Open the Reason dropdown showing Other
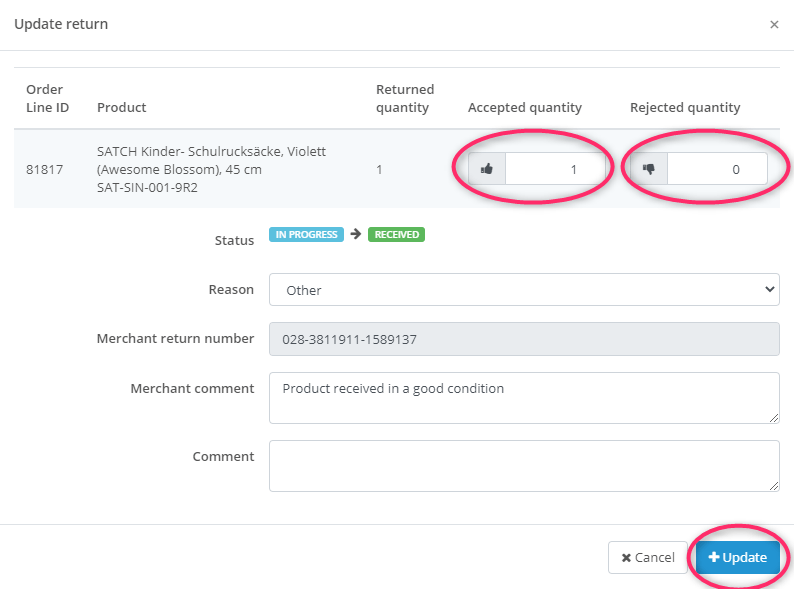The image size is (794, 589). (x=524, y=290)
